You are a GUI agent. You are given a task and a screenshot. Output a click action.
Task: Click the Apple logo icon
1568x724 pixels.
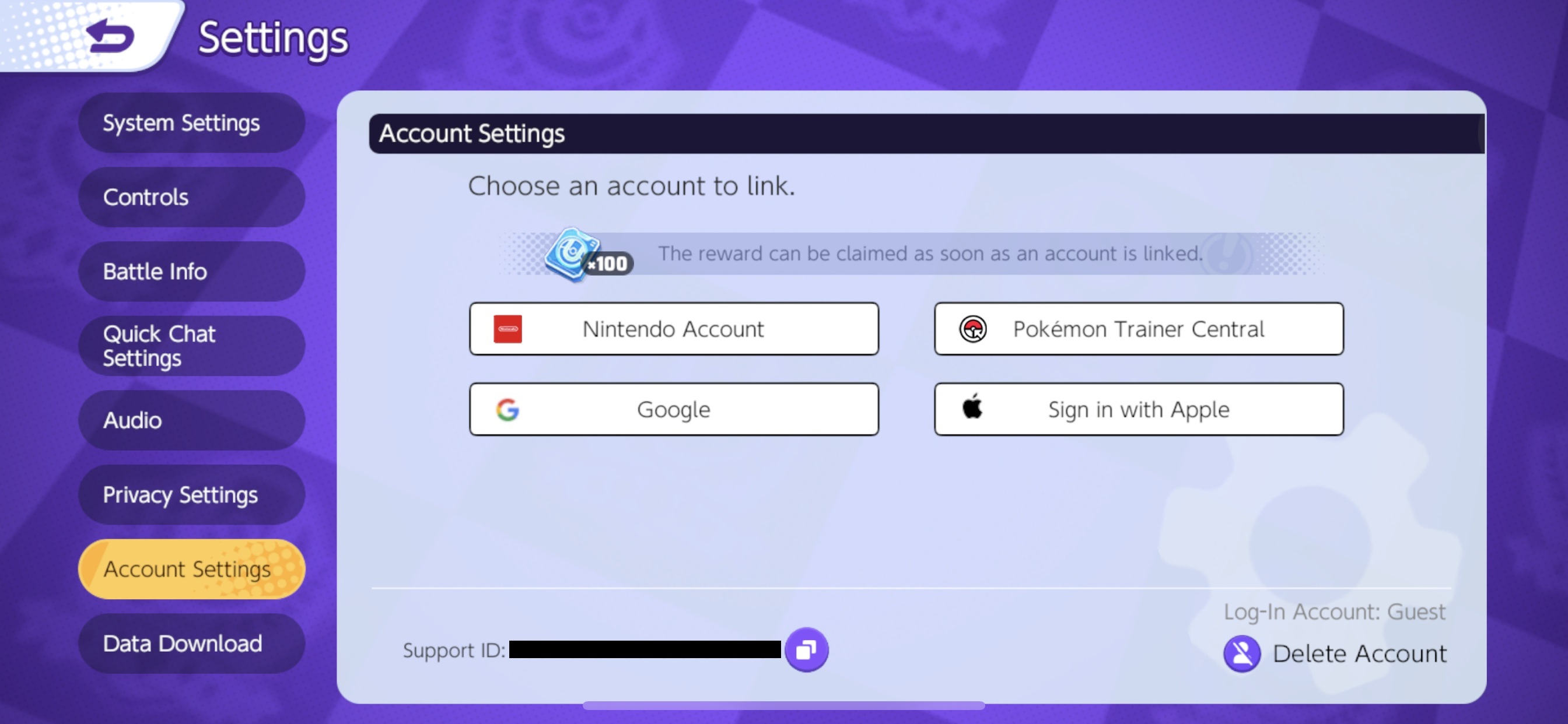(972, 406)
